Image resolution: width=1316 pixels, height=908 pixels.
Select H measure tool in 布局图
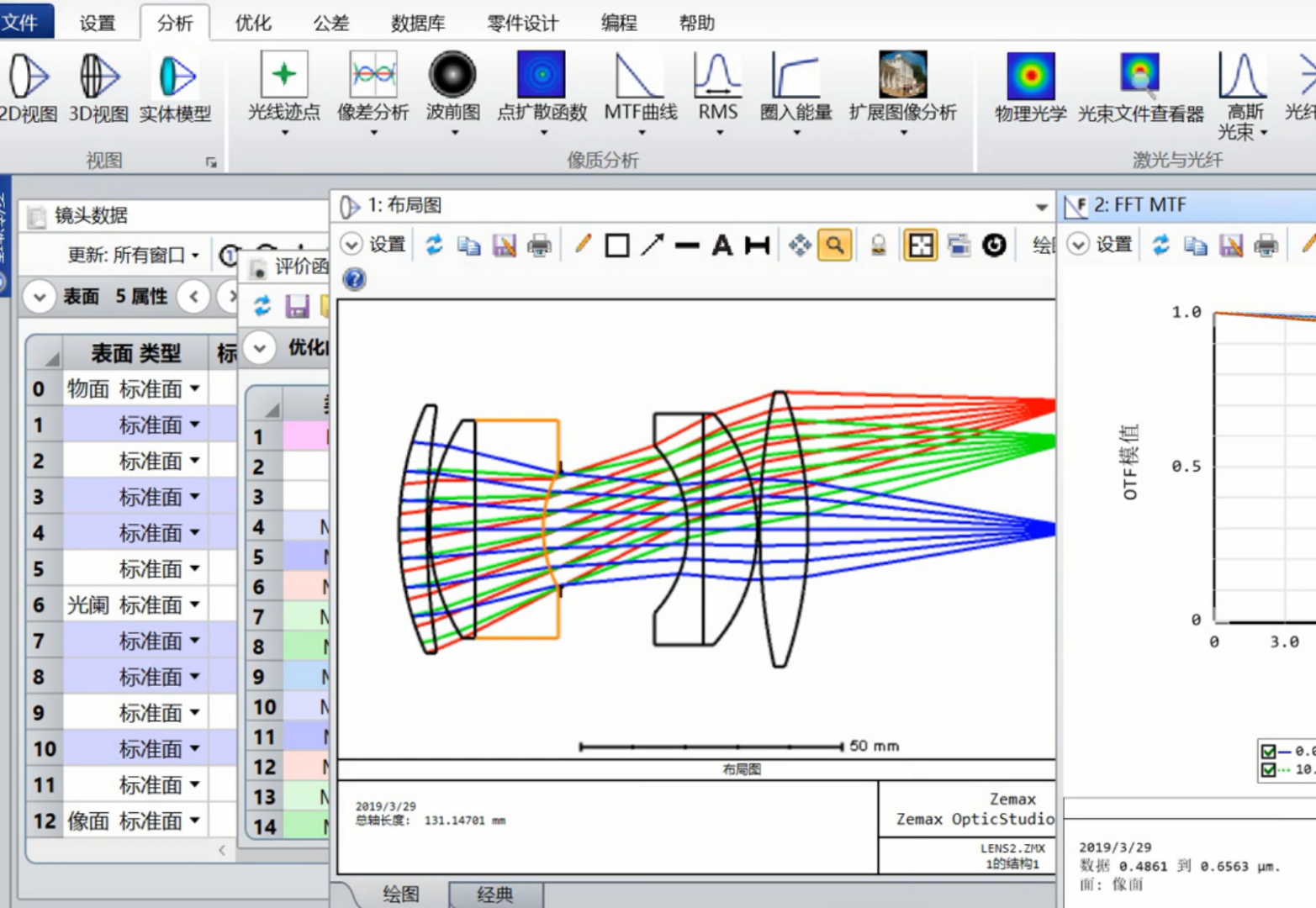click(x=757, y=245)
